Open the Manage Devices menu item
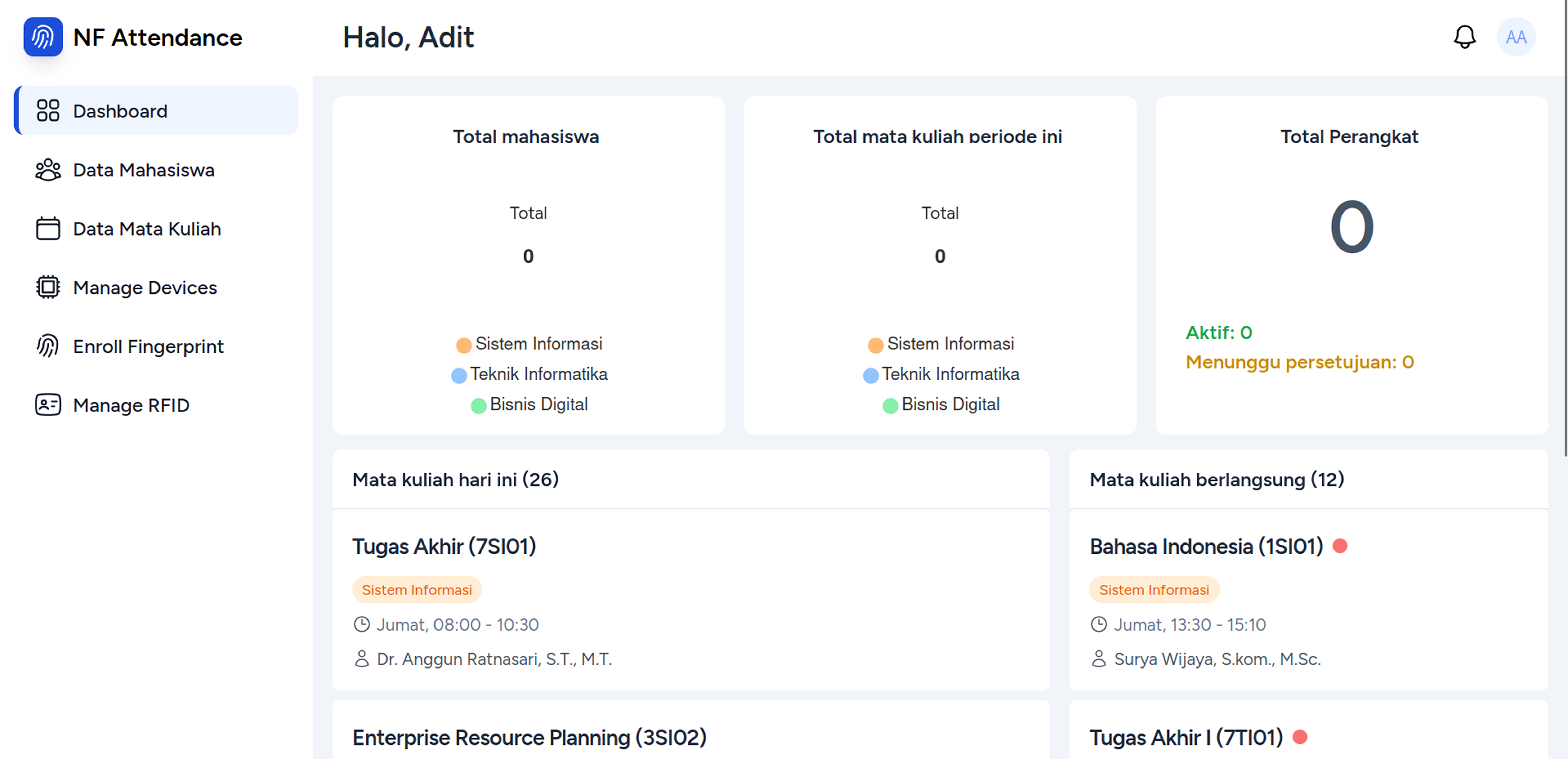Screen dimensions: 1568x759 pyautogui.click(x=145, y=287)
